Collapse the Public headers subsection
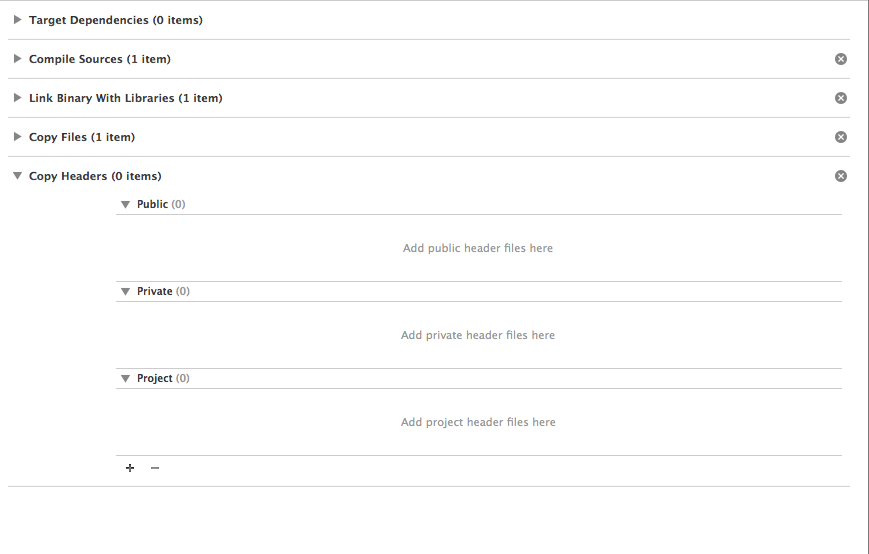The height and width of the screenshot is (554, 869). pos(126,204)
